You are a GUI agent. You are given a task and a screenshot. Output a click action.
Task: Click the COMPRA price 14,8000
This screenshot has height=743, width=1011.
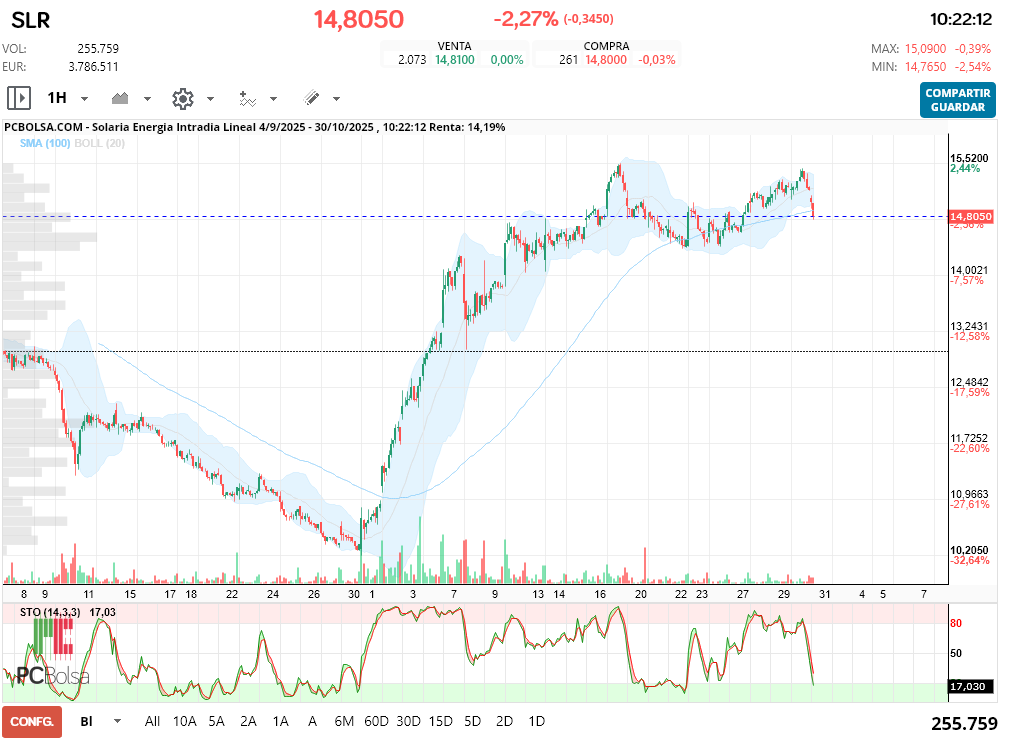(x=606, y=60)
